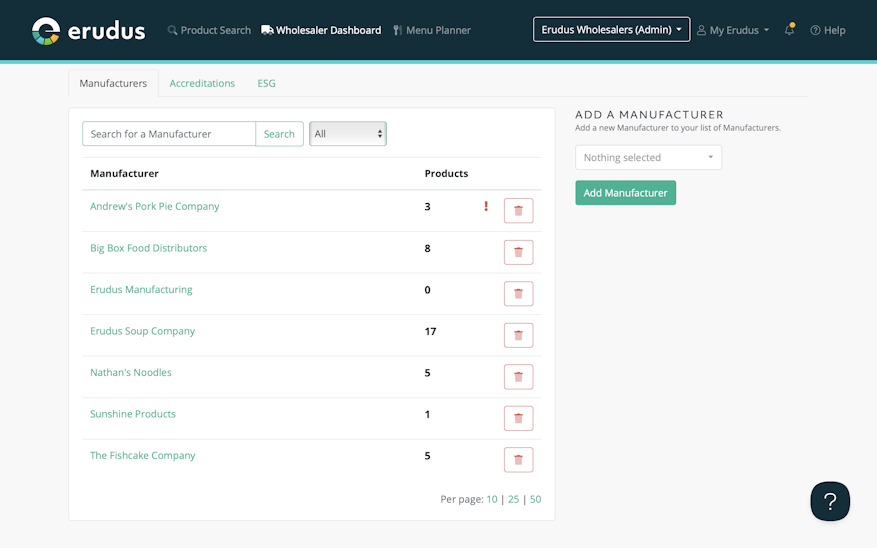
Task: Delete Erudus Manufacturing with trash icon
Action: coord(518,294)
